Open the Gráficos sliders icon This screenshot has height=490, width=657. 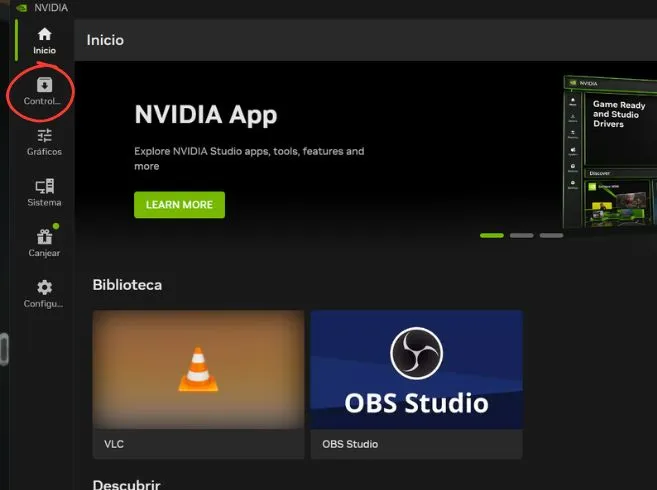[x=44, y=135]
